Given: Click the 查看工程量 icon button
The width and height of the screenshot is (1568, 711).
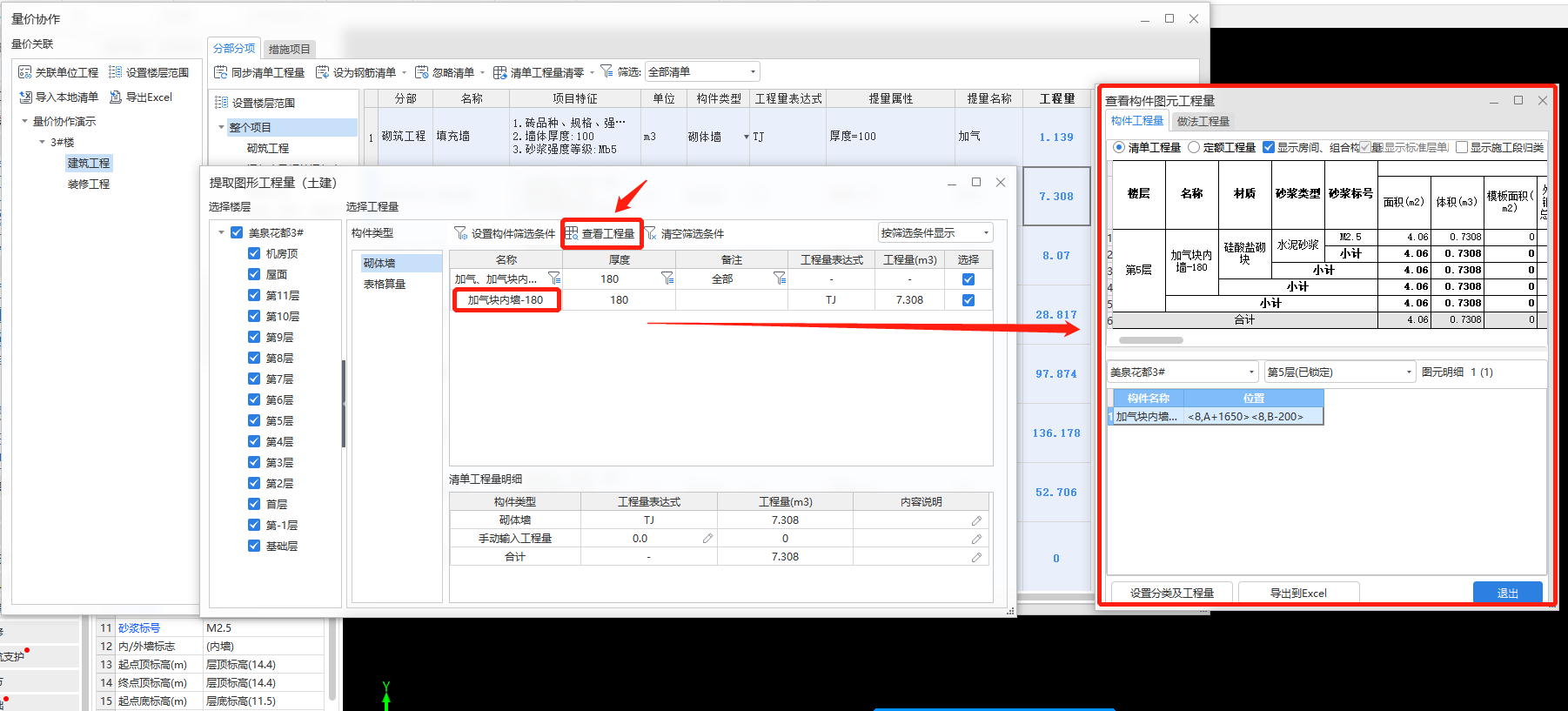Looking at the screenshot, I should [x=572, y=233].
